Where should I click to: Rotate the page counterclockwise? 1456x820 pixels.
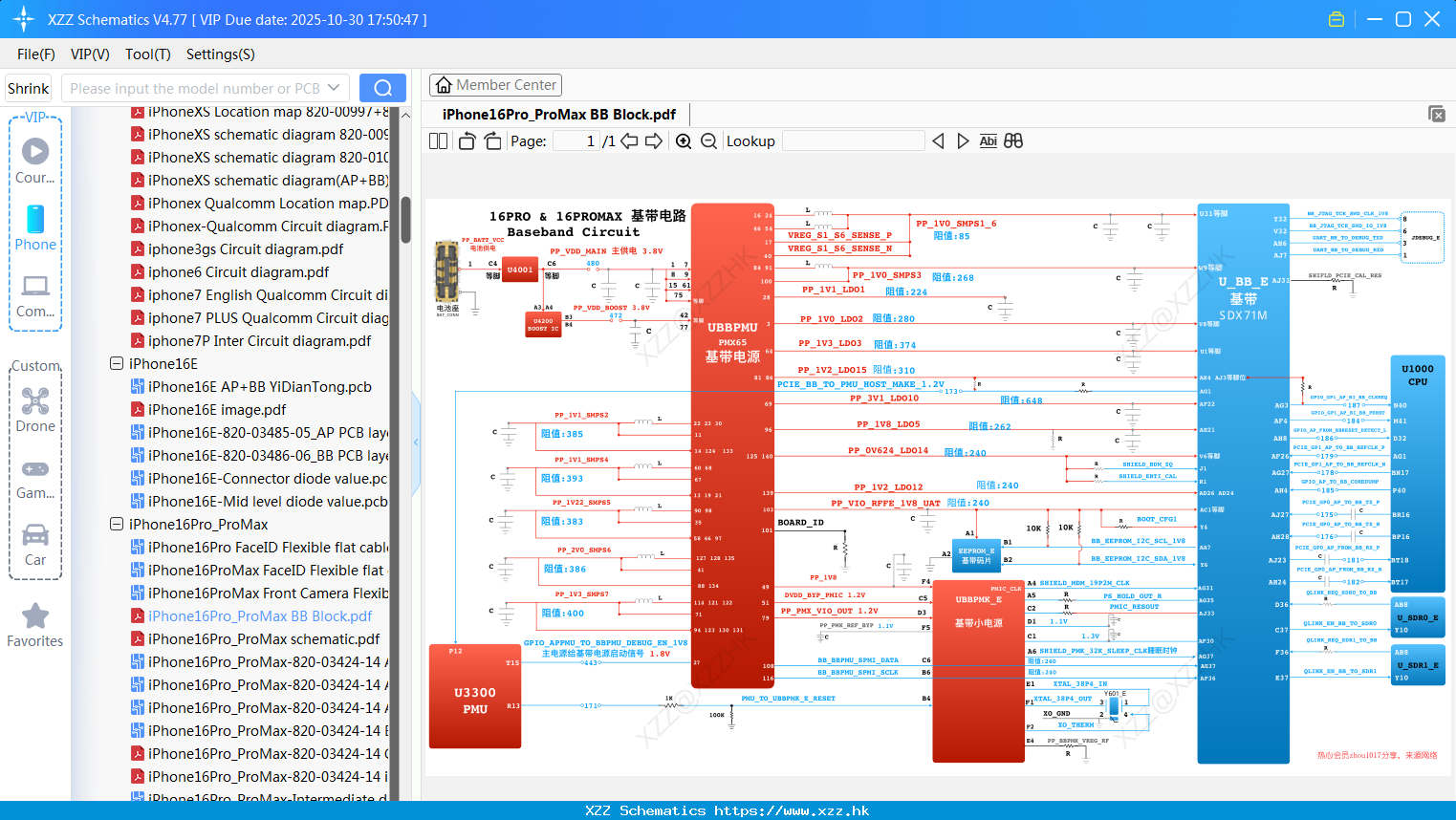tap(467, 141)
